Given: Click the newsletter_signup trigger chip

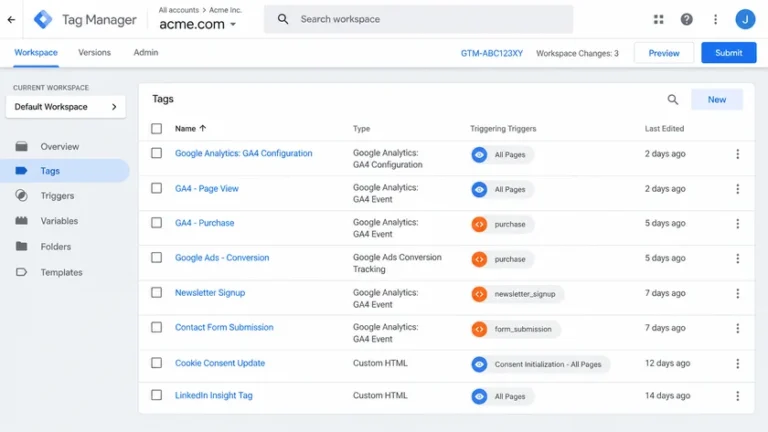Looking at the screenshot, I should (517, 294).
